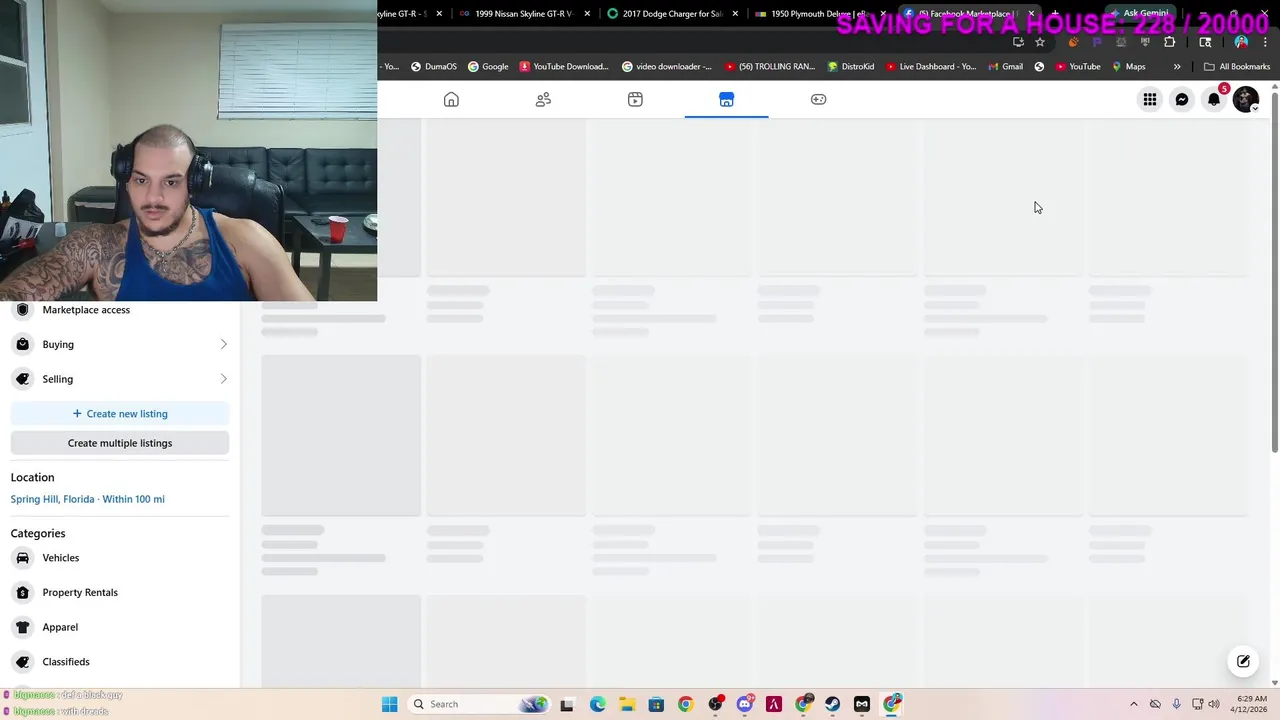Open the Live Dashboard bookmark
The image size is (1280, 720).
point(931,67)
